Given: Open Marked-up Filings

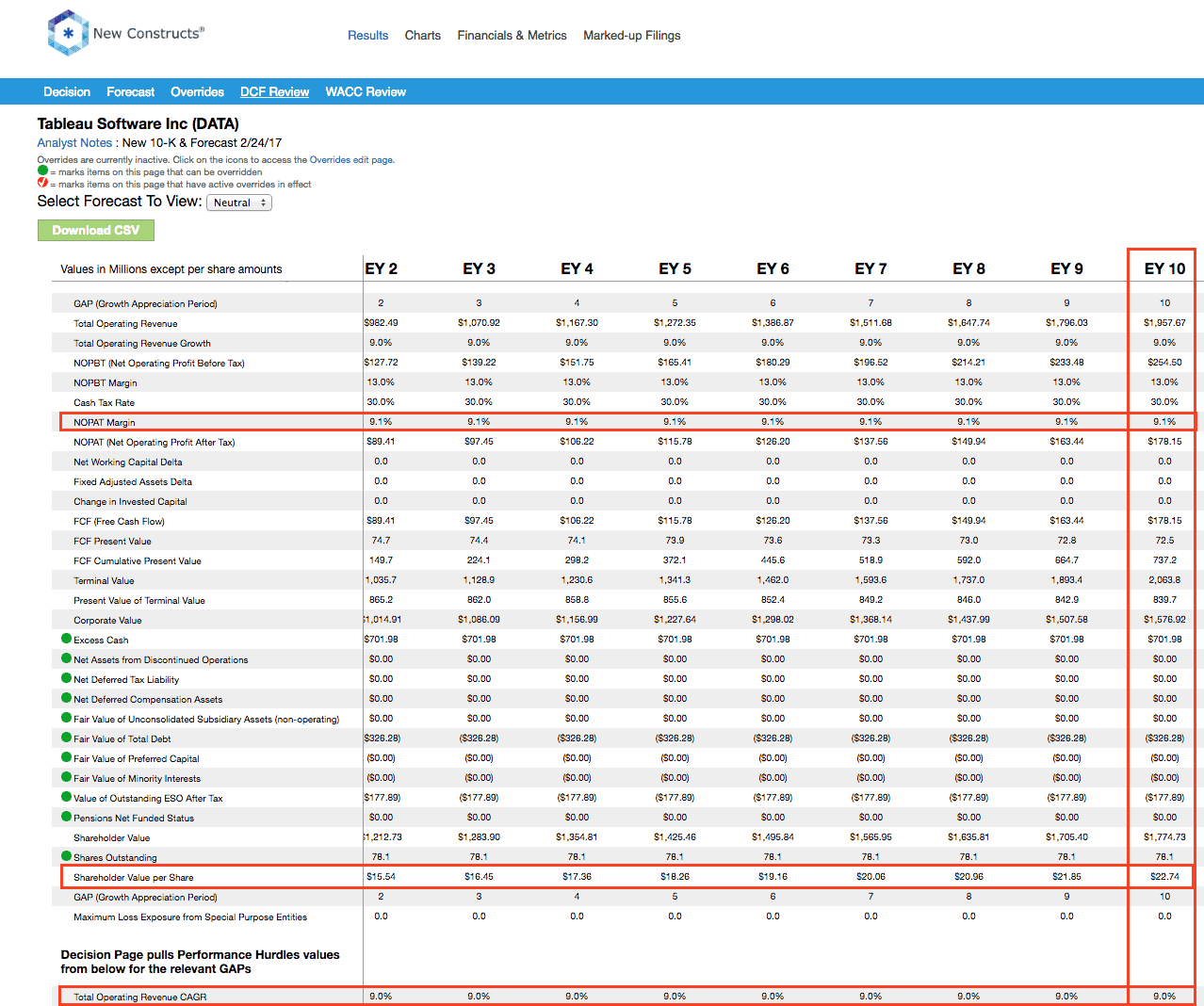Looking at the screenshot, I should (632, 36).
